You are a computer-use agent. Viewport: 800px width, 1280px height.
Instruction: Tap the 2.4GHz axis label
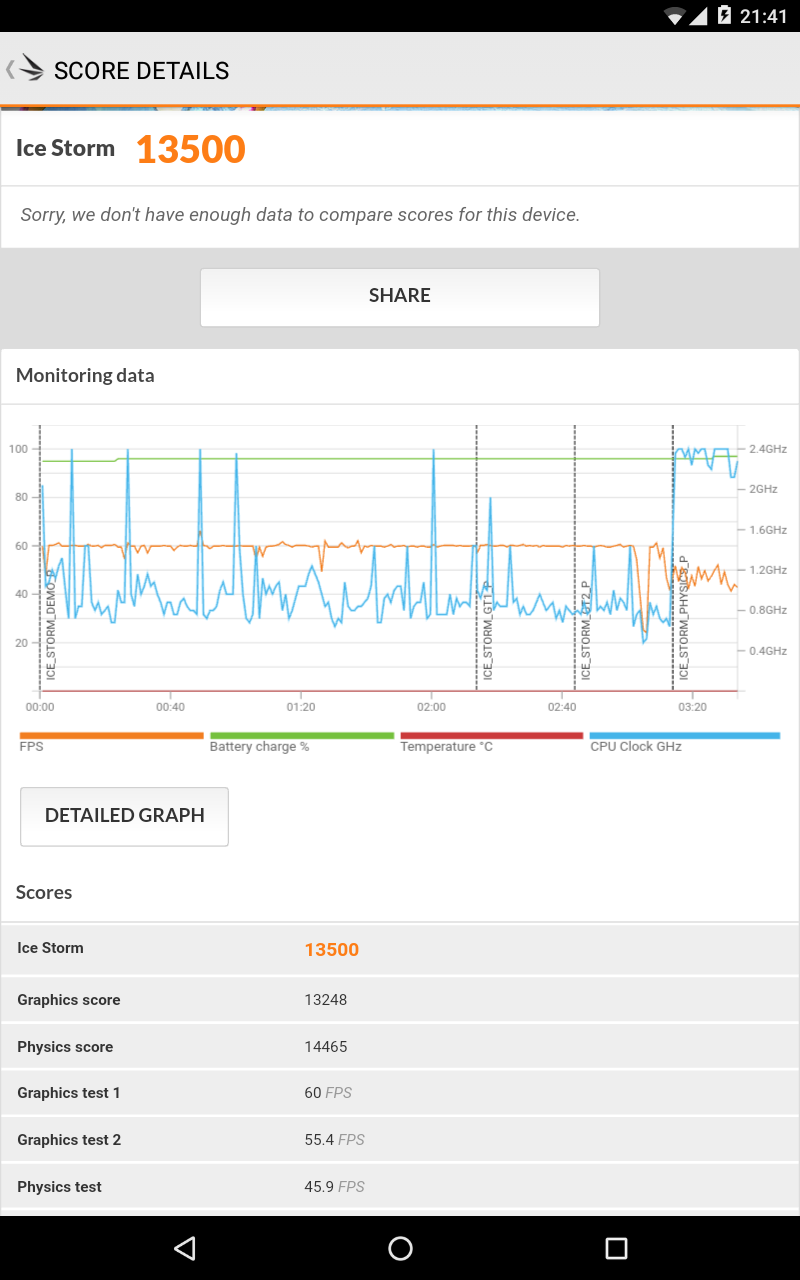pyautogui.click(x=768, y=449)
